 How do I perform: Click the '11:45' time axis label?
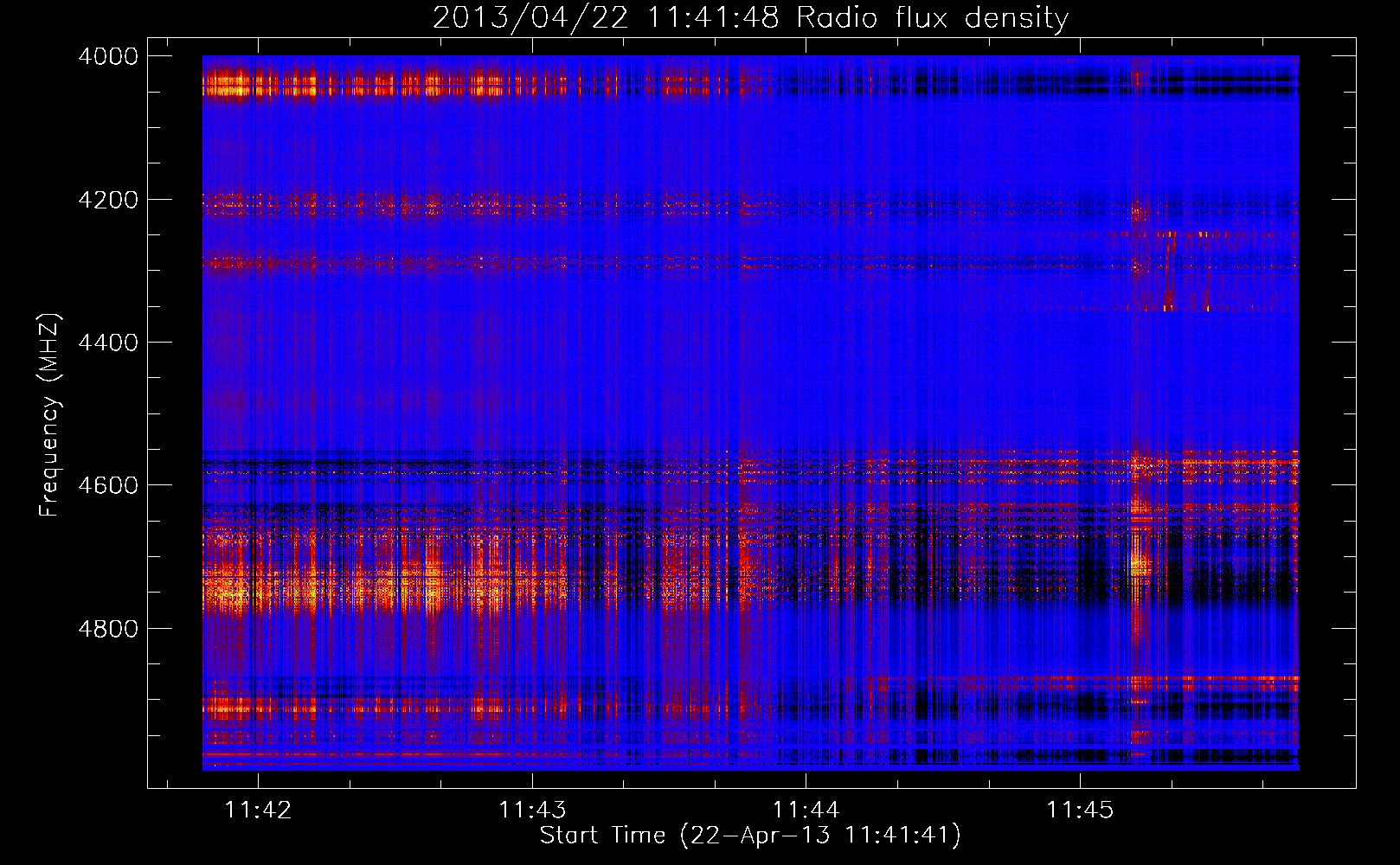[x=1080, y=810]
